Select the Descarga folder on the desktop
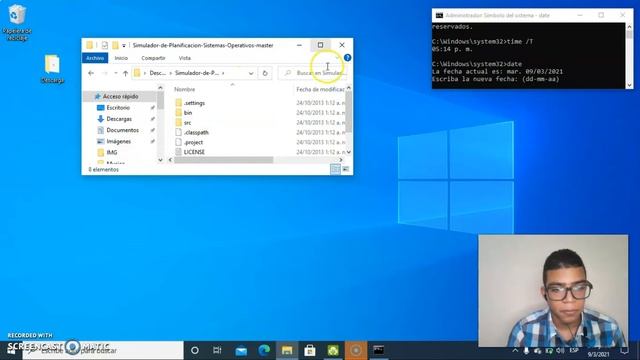Image resolution: width=640 pixels, height=360 pixels. click(x=52, y=69)
